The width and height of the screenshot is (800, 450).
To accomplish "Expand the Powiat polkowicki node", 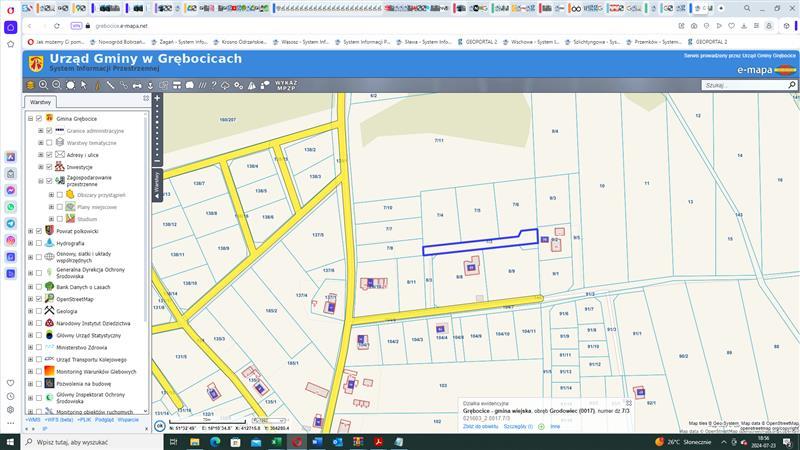I will (30, 231).
